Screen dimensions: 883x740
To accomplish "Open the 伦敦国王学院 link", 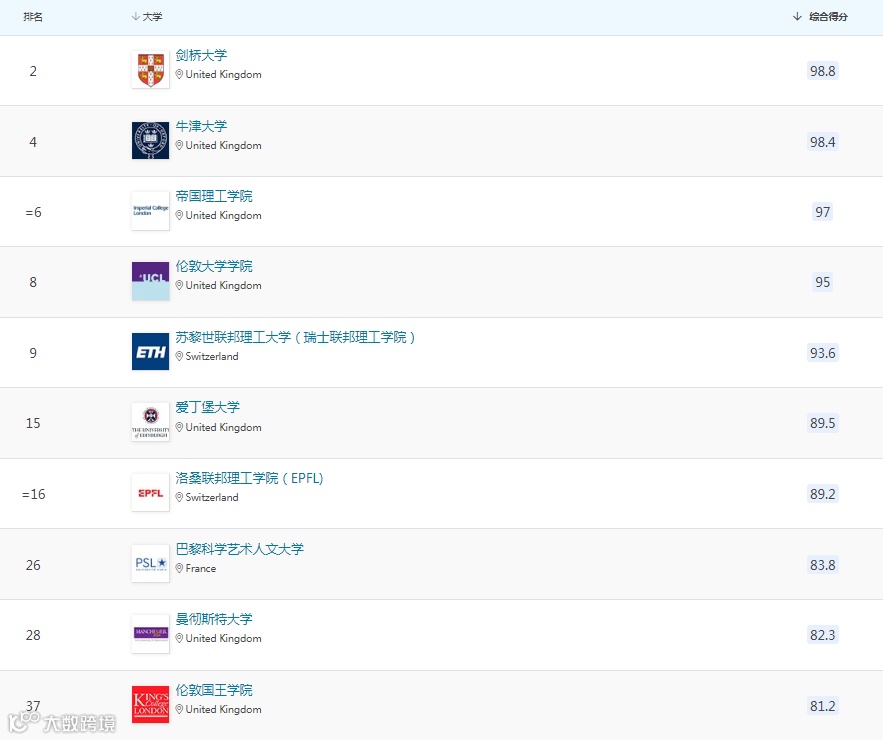I will (x=214, y=690).
